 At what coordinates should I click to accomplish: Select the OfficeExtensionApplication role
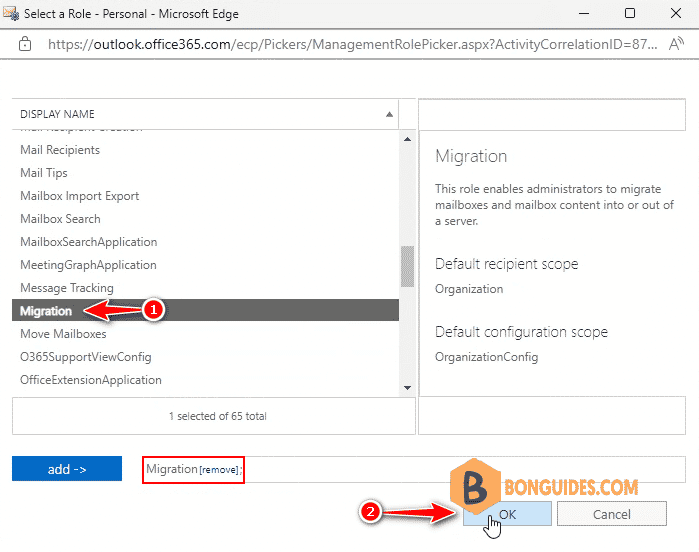pos(90,380)
